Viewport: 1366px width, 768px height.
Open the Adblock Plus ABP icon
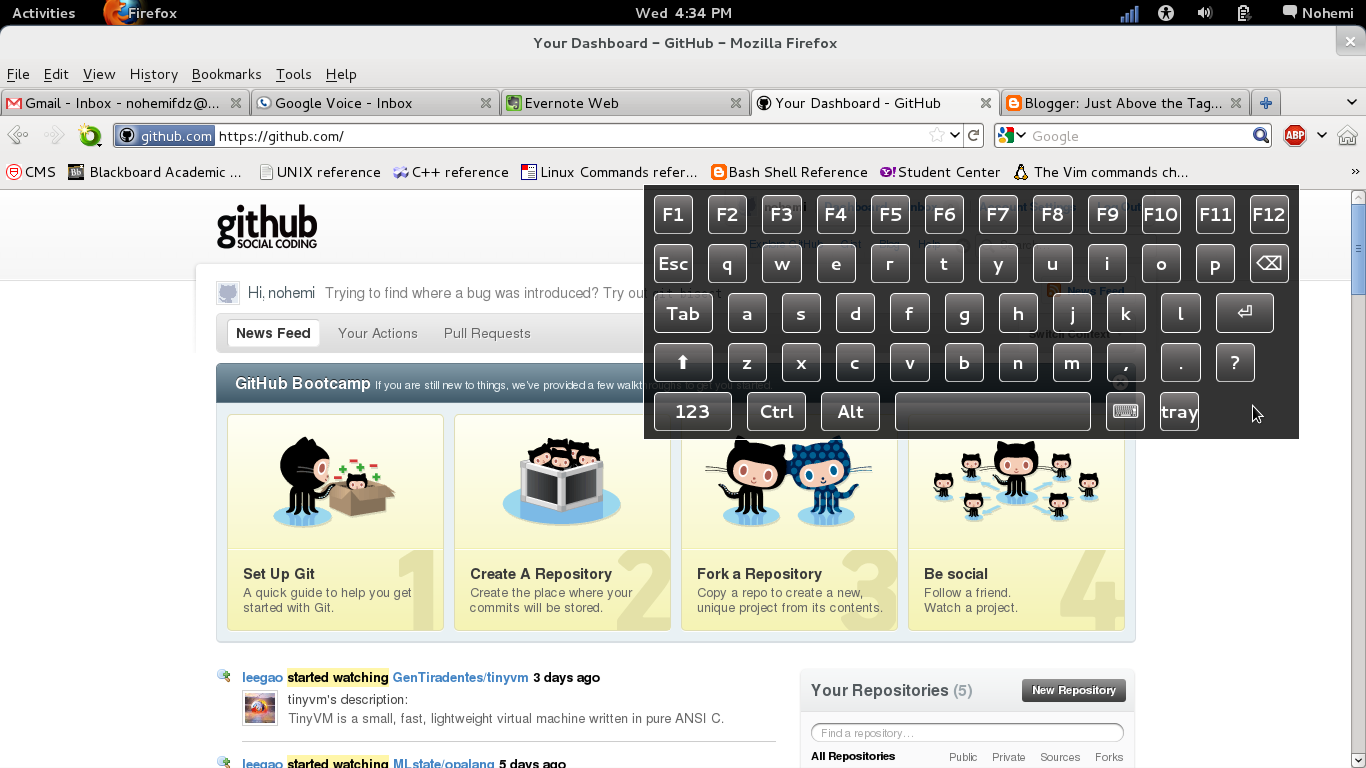click(1295, 135)
